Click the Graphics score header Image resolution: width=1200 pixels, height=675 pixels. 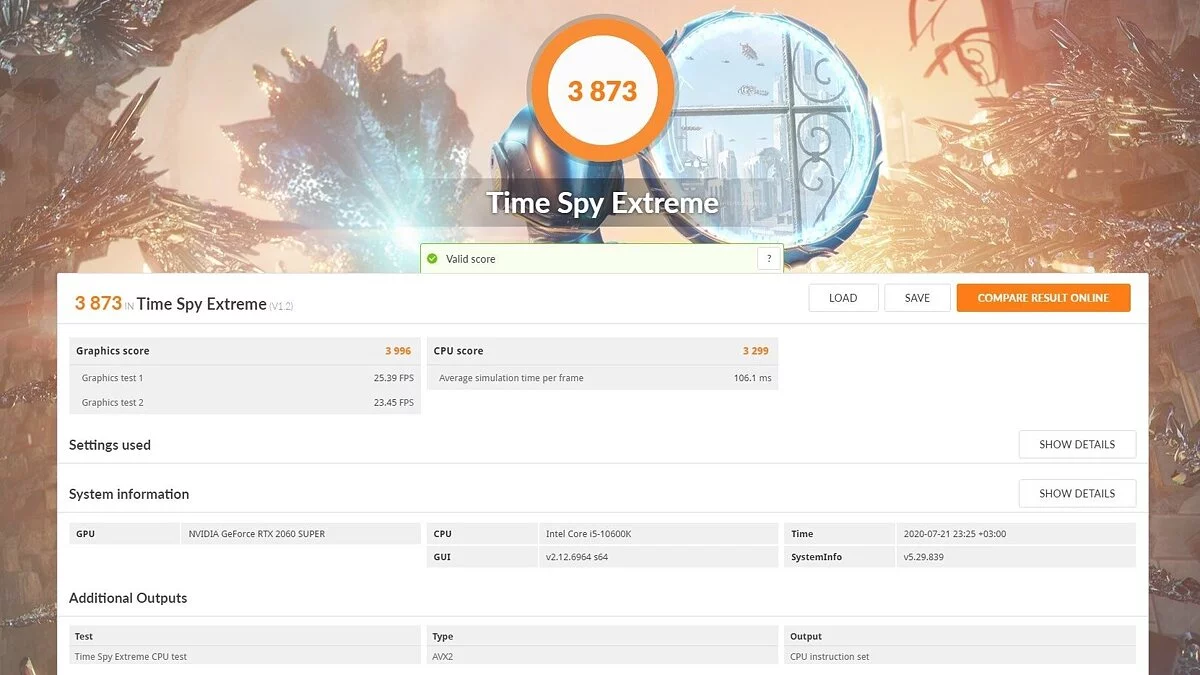click(x=245, y=351)
